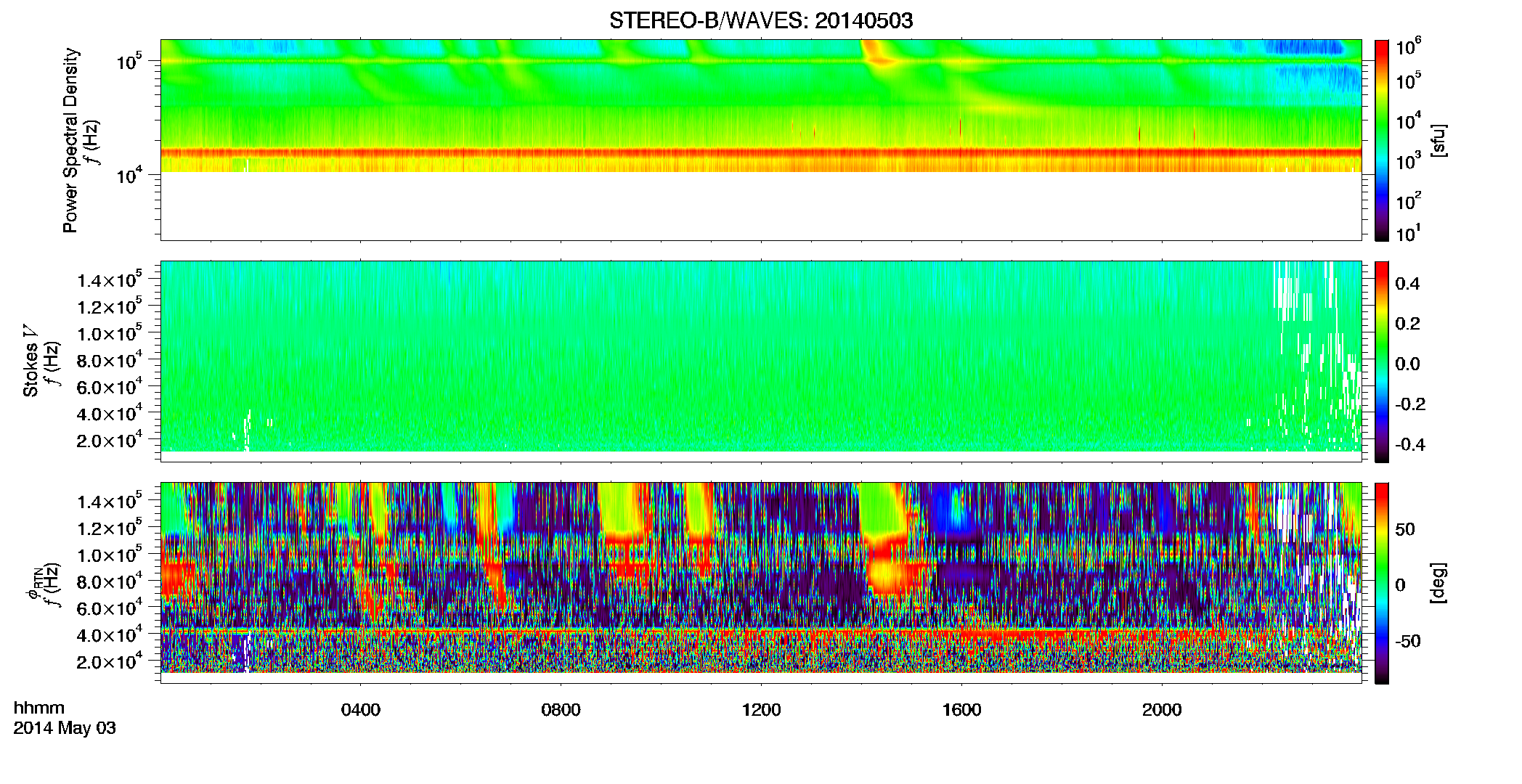Viewport: 1522px width, 784px height.
Task: Click the 2014 May 03 date label
Action: [65, 728]
